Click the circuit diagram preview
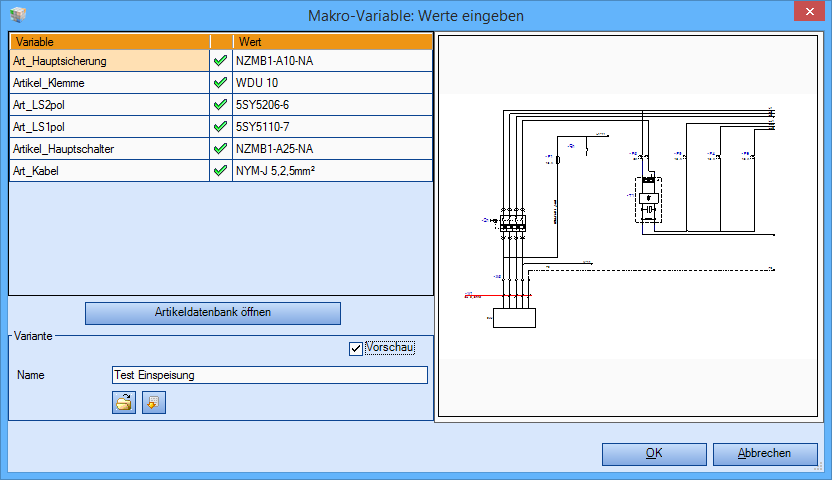Viewport: 832px width, 480px height. click(x=628, y=226)
